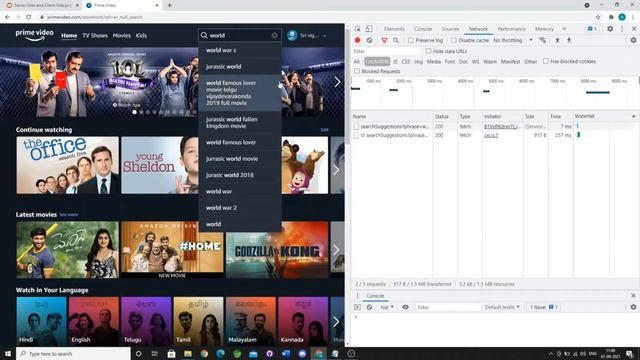Bookmark this page with the star icon
640x360 pixels.
click(598, 17)
